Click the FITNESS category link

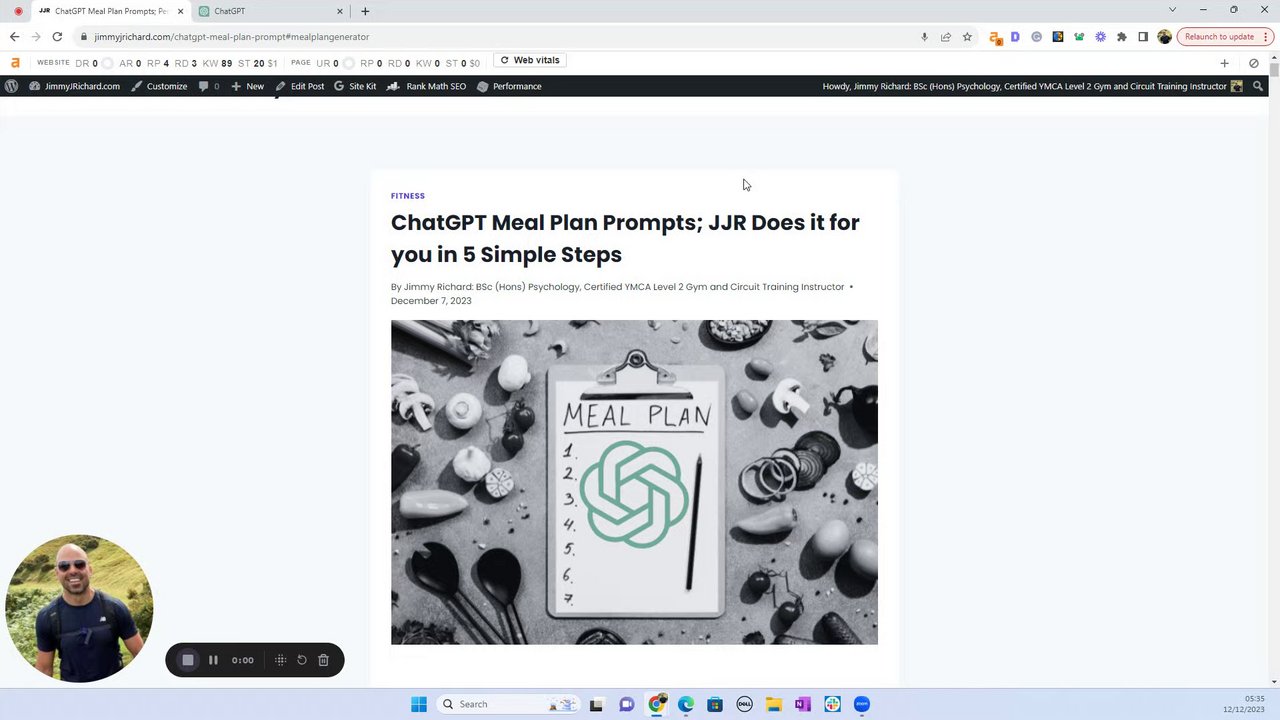(408, 196)
